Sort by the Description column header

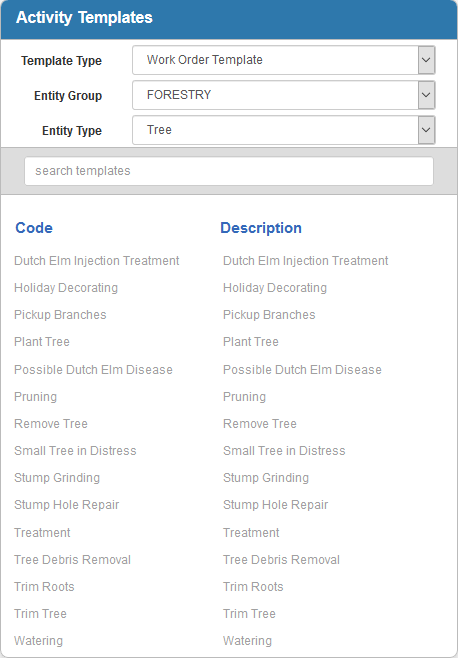click(261, 228)
